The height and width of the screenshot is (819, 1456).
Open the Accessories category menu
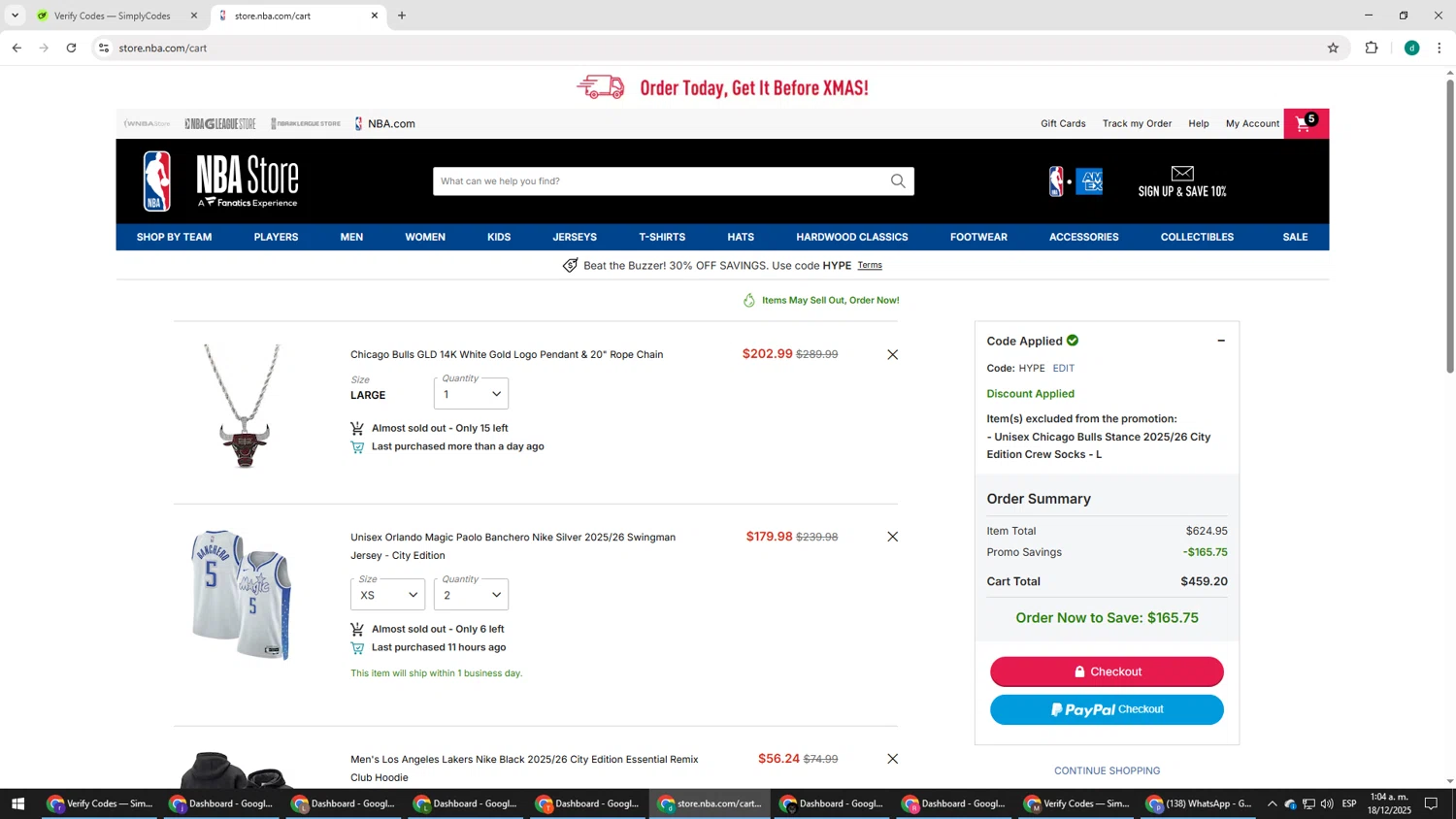pyautogui.click(x=1083, y=237)
